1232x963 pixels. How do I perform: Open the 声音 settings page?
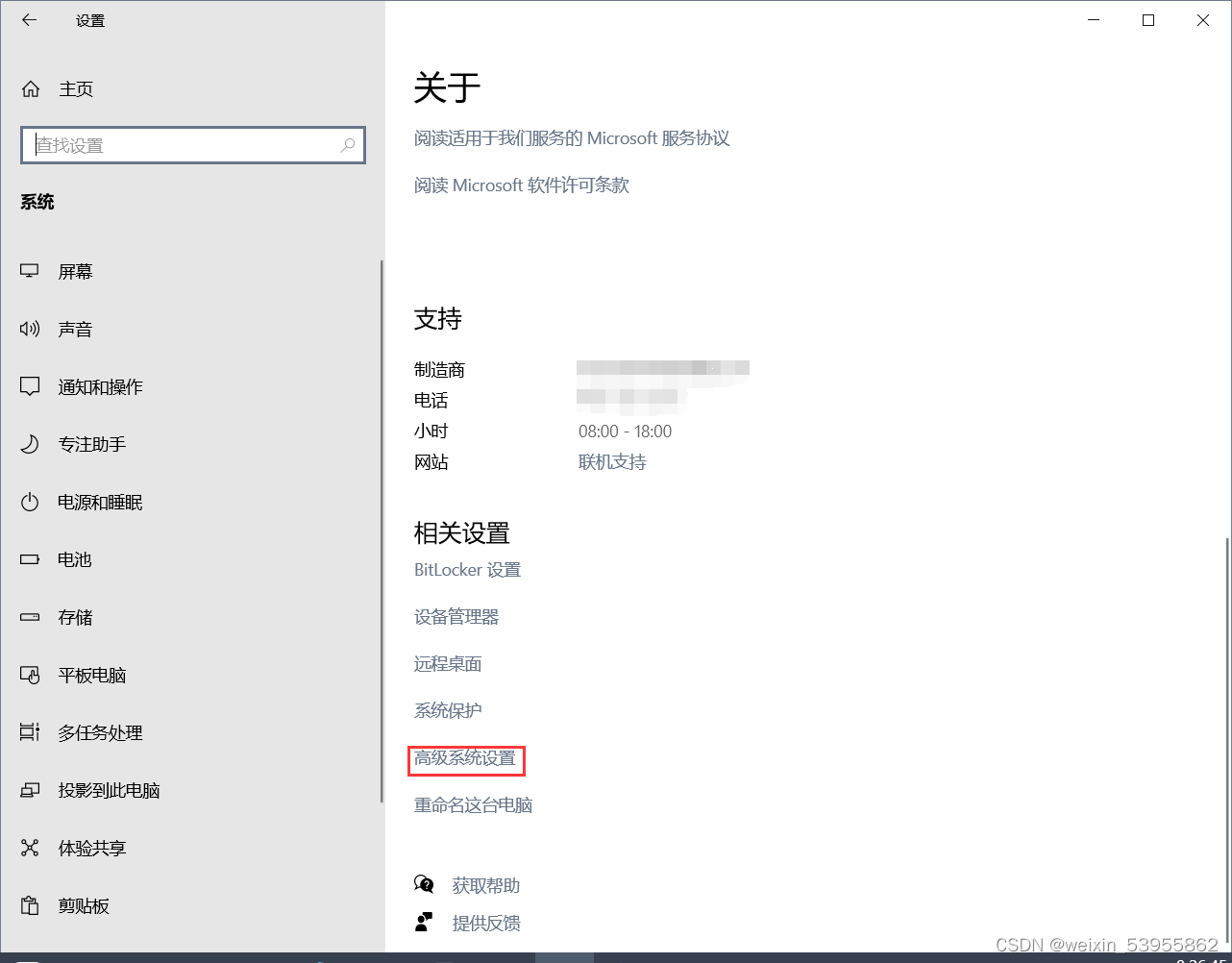click(191, 330)
